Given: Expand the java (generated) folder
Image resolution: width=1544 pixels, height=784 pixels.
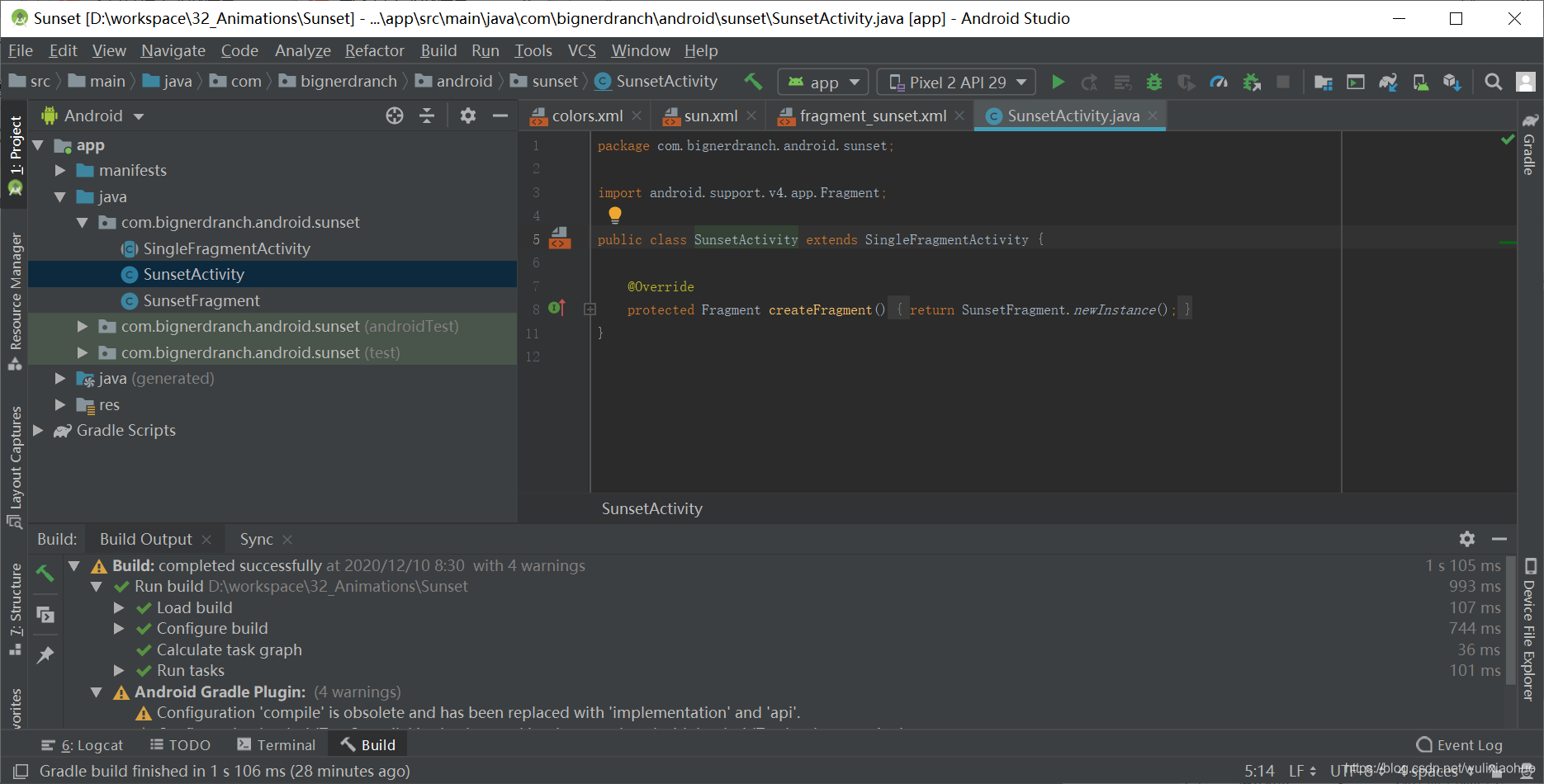Looking at the screenshot, I should [59, 378].
